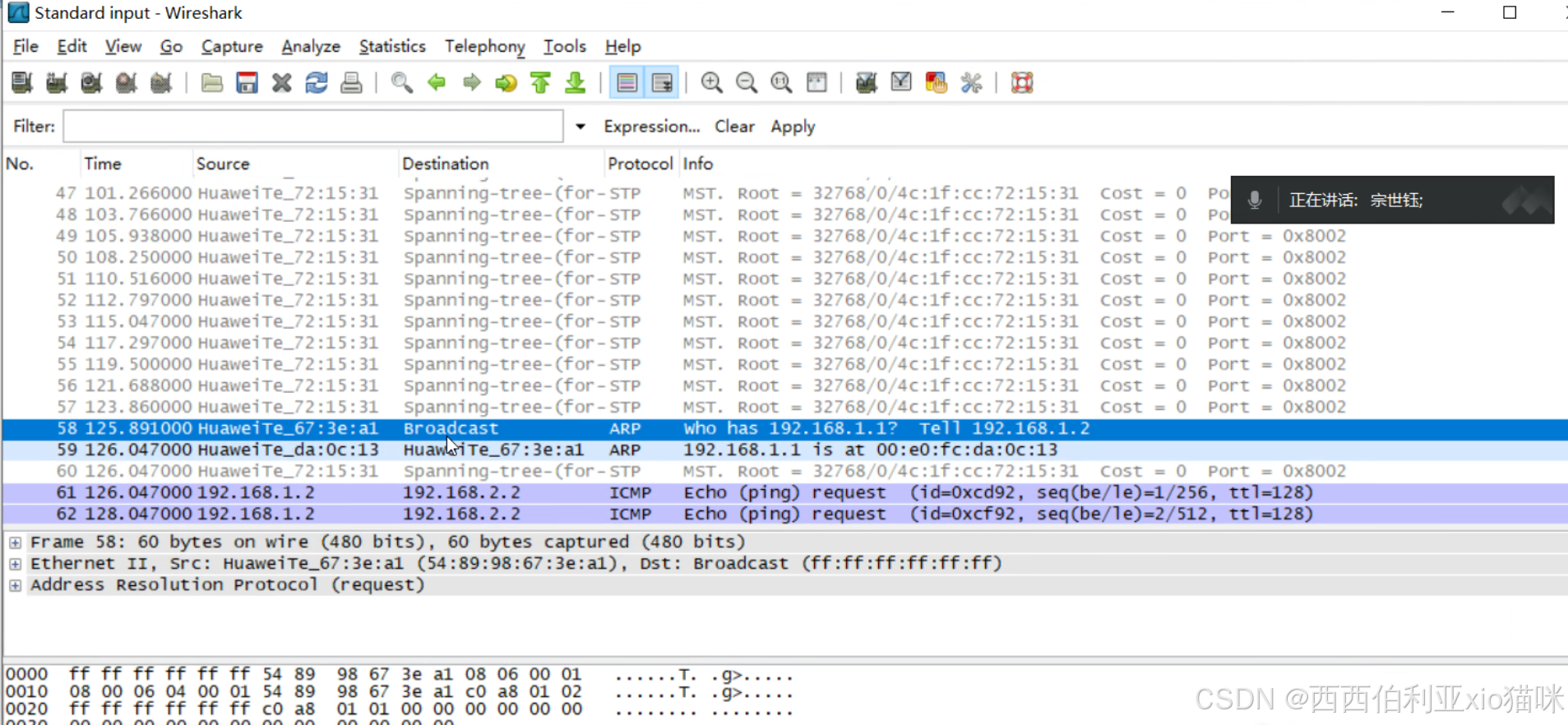Sort by the No. column header
1568x725 pixels.
40,164
